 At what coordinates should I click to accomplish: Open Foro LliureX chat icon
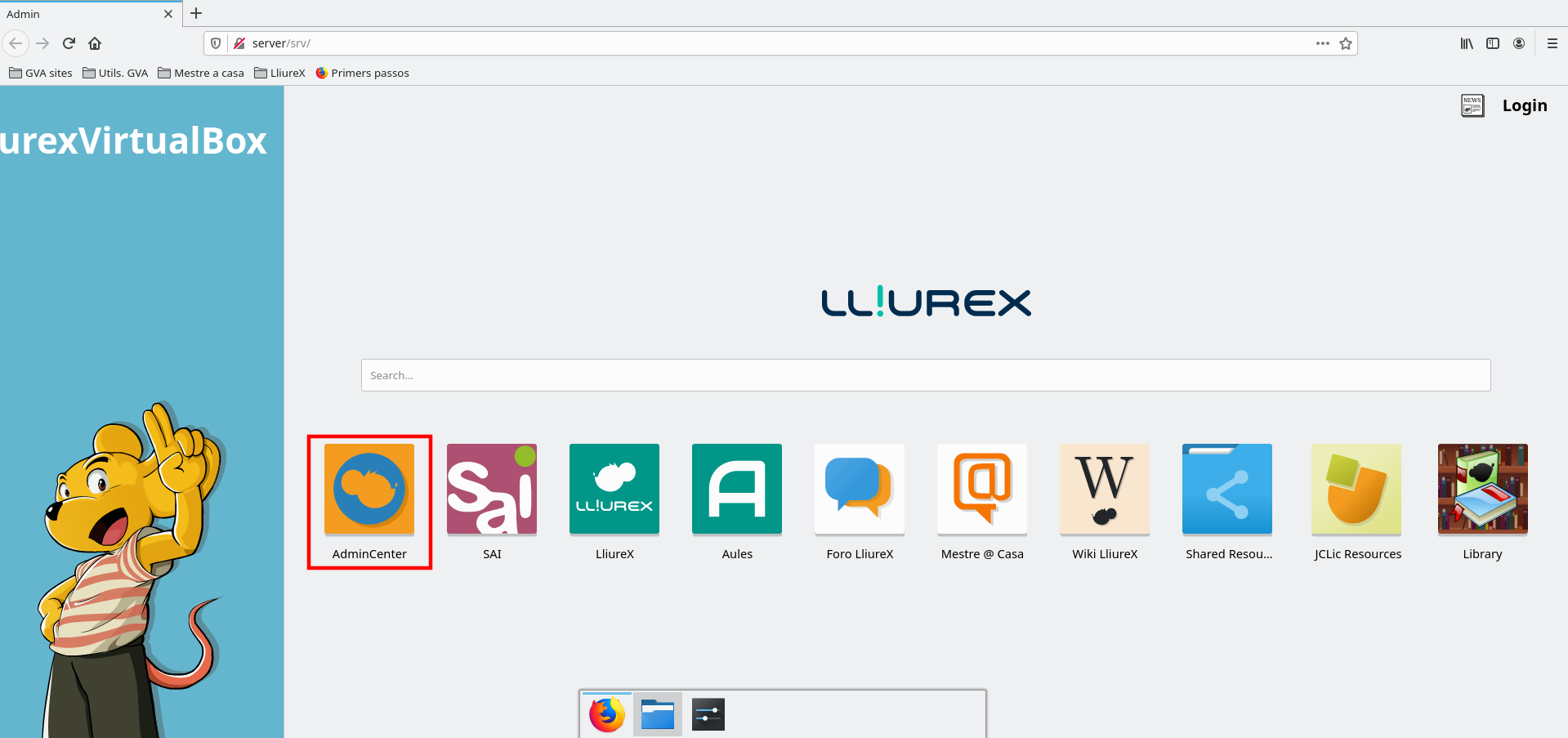[x=860, y=489]
